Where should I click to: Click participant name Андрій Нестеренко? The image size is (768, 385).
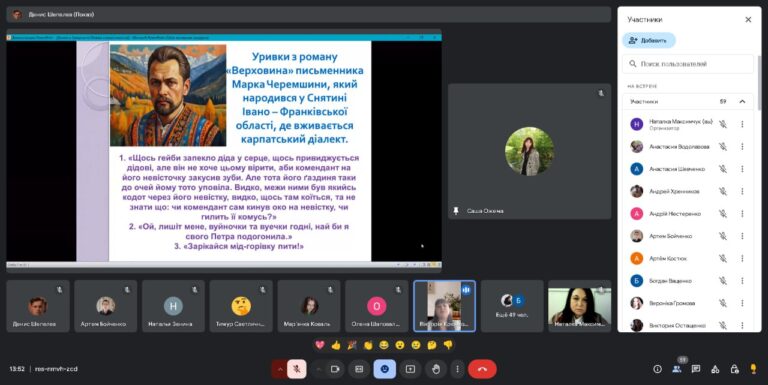point(675,214)
